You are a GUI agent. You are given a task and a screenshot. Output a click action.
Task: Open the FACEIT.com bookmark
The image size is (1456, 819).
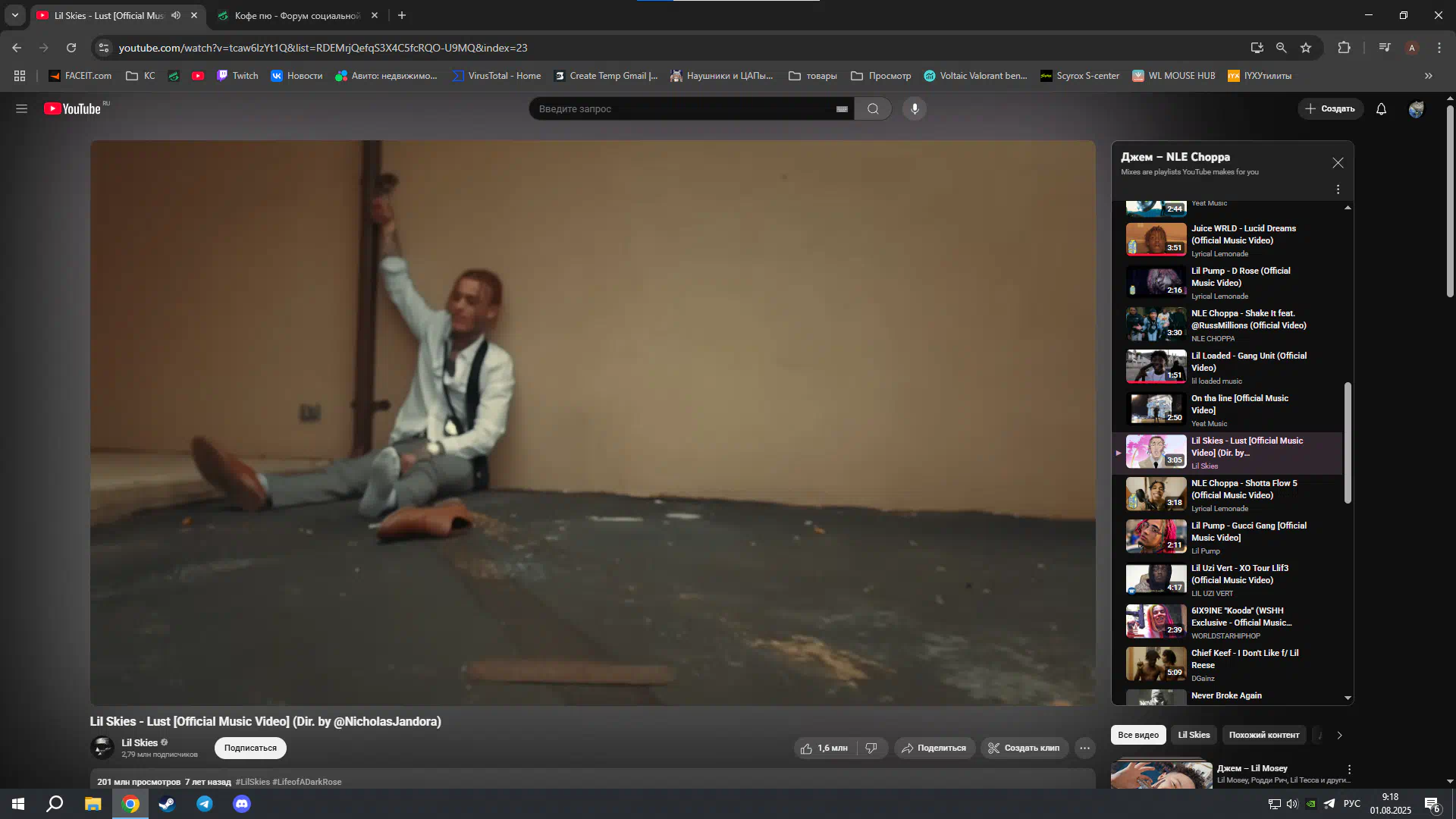coord(80,76)
